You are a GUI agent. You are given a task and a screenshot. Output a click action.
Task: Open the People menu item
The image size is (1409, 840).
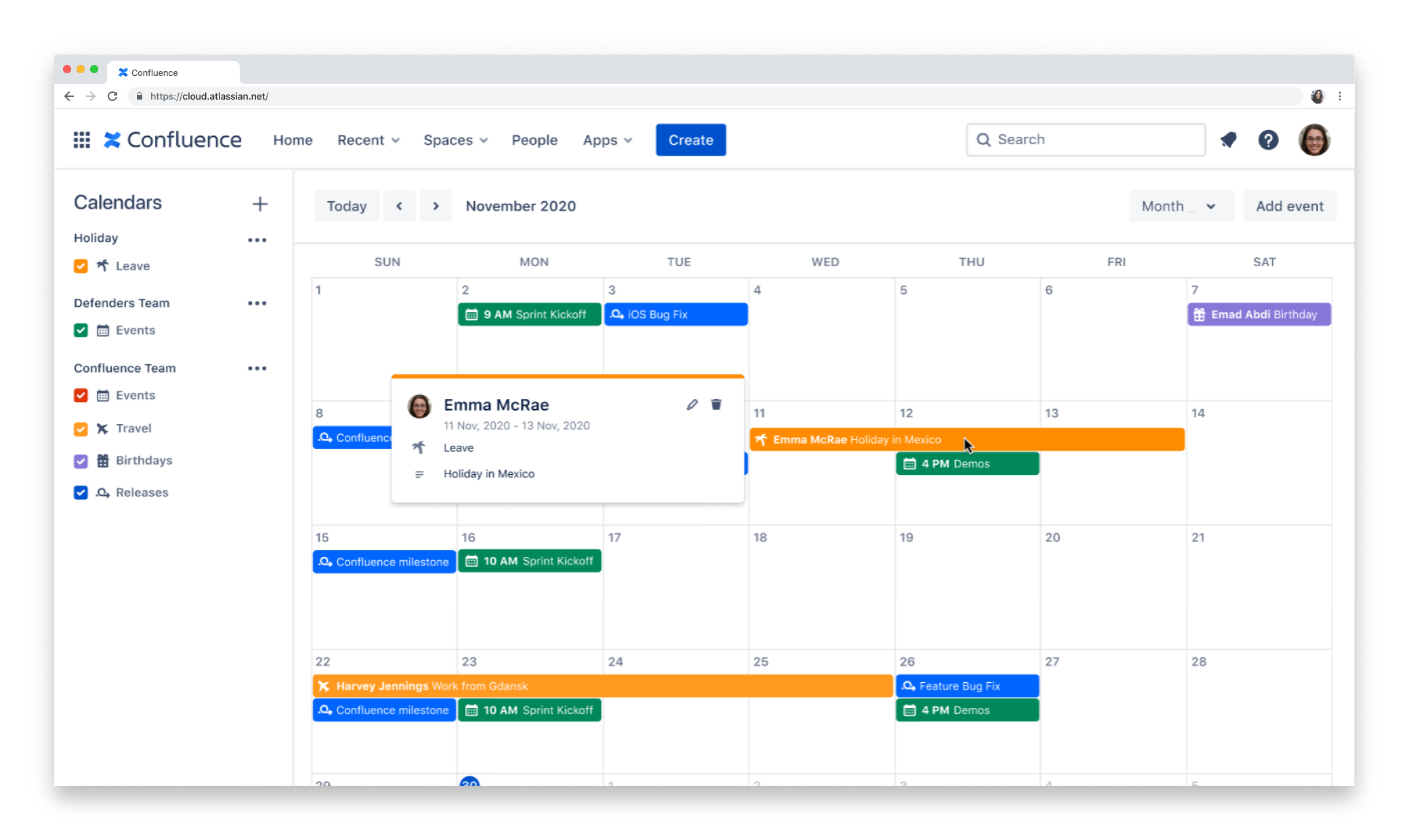tap(534, 140)
